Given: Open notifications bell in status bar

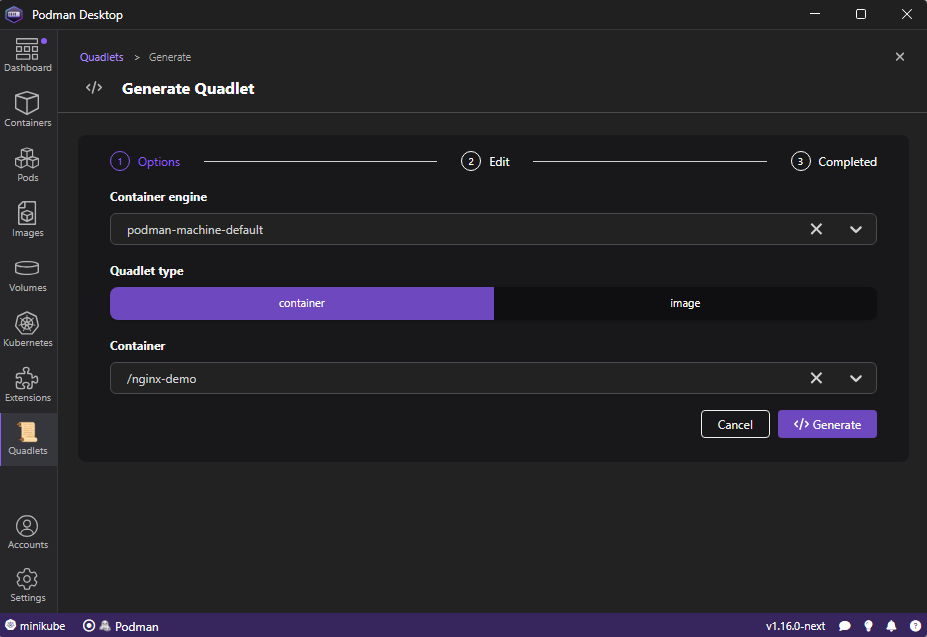Looking at the screenshot, I should coord(891,626).
